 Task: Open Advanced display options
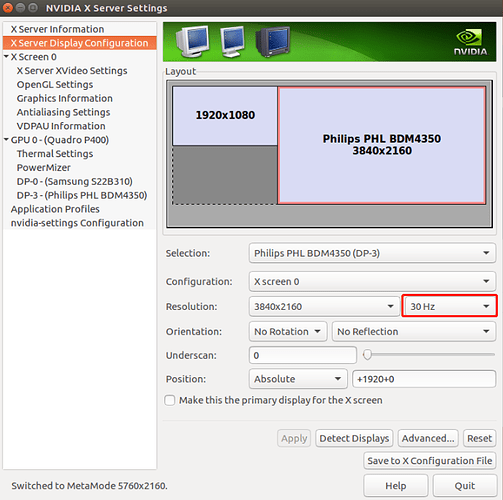[x=428, y=438]
